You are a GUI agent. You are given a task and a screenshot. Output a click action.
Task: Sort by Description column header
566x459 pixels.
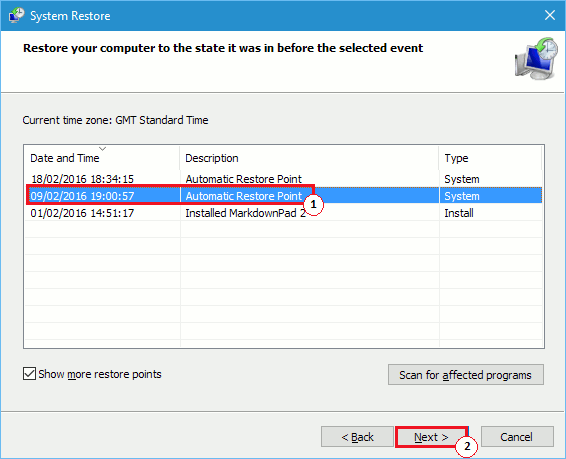click(x=309, y=158)
